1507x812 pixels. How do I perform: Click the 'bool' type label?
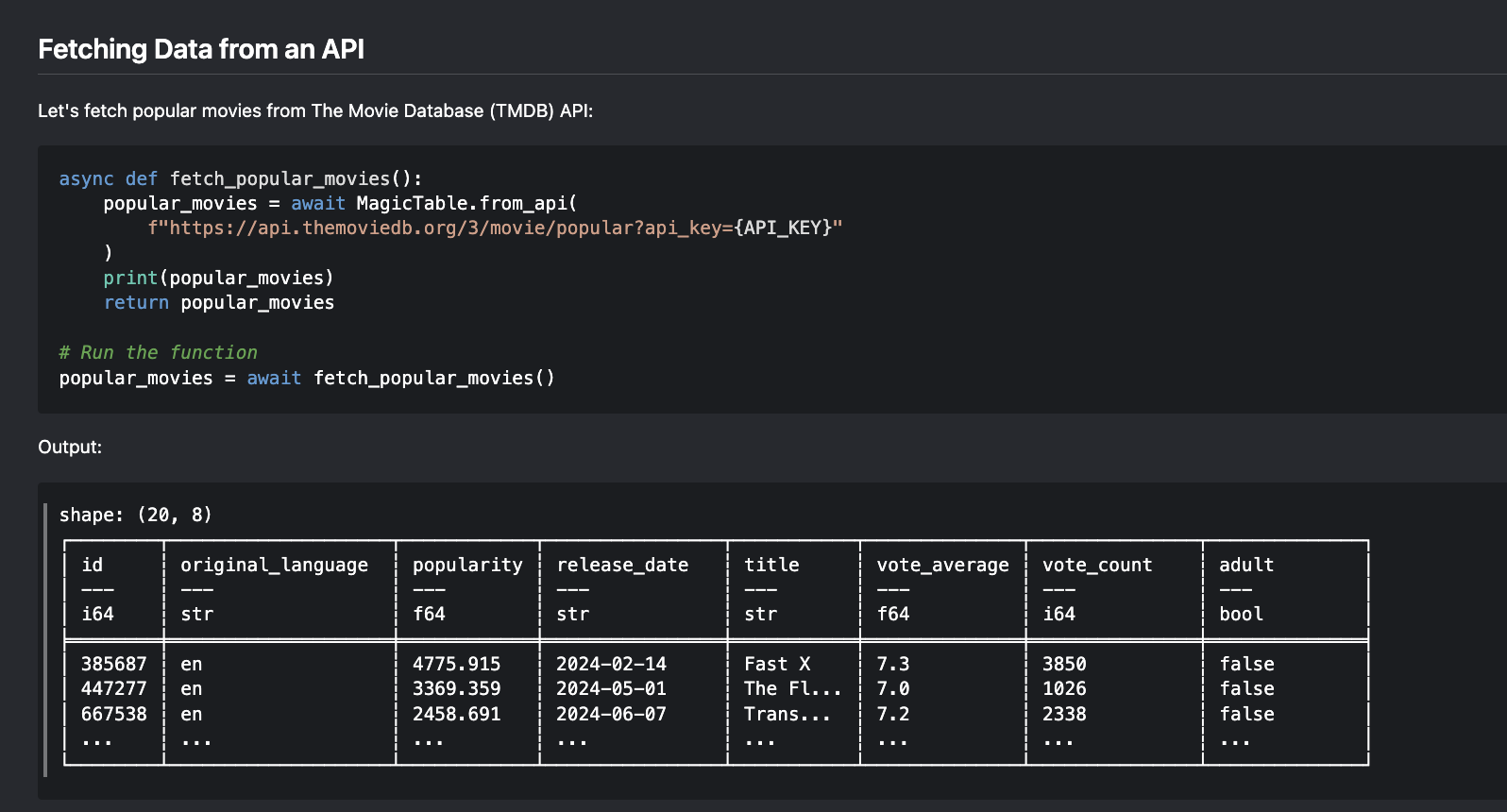[x=1241, y=614]
